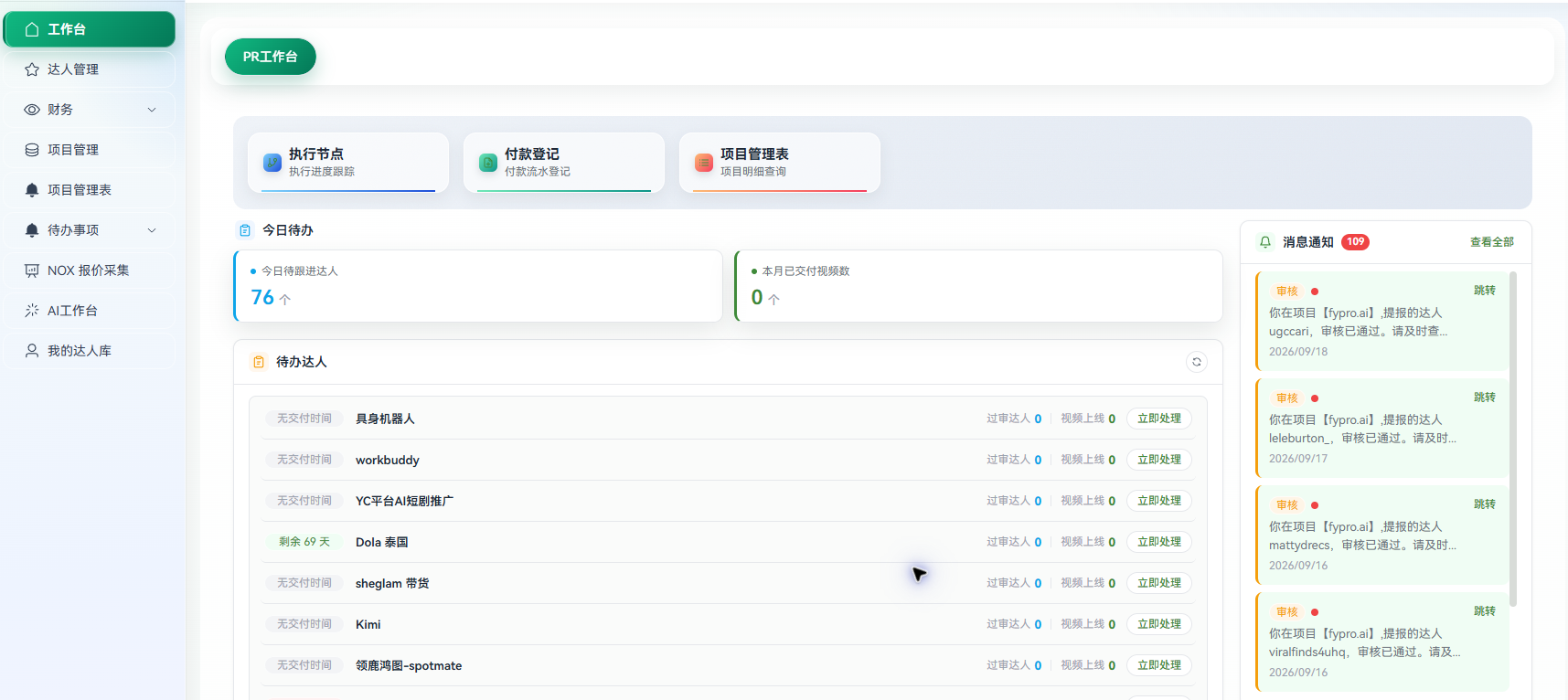Click 立即处理 for 具身机器人
1568x700 pixels.
tap(1158, 419)
